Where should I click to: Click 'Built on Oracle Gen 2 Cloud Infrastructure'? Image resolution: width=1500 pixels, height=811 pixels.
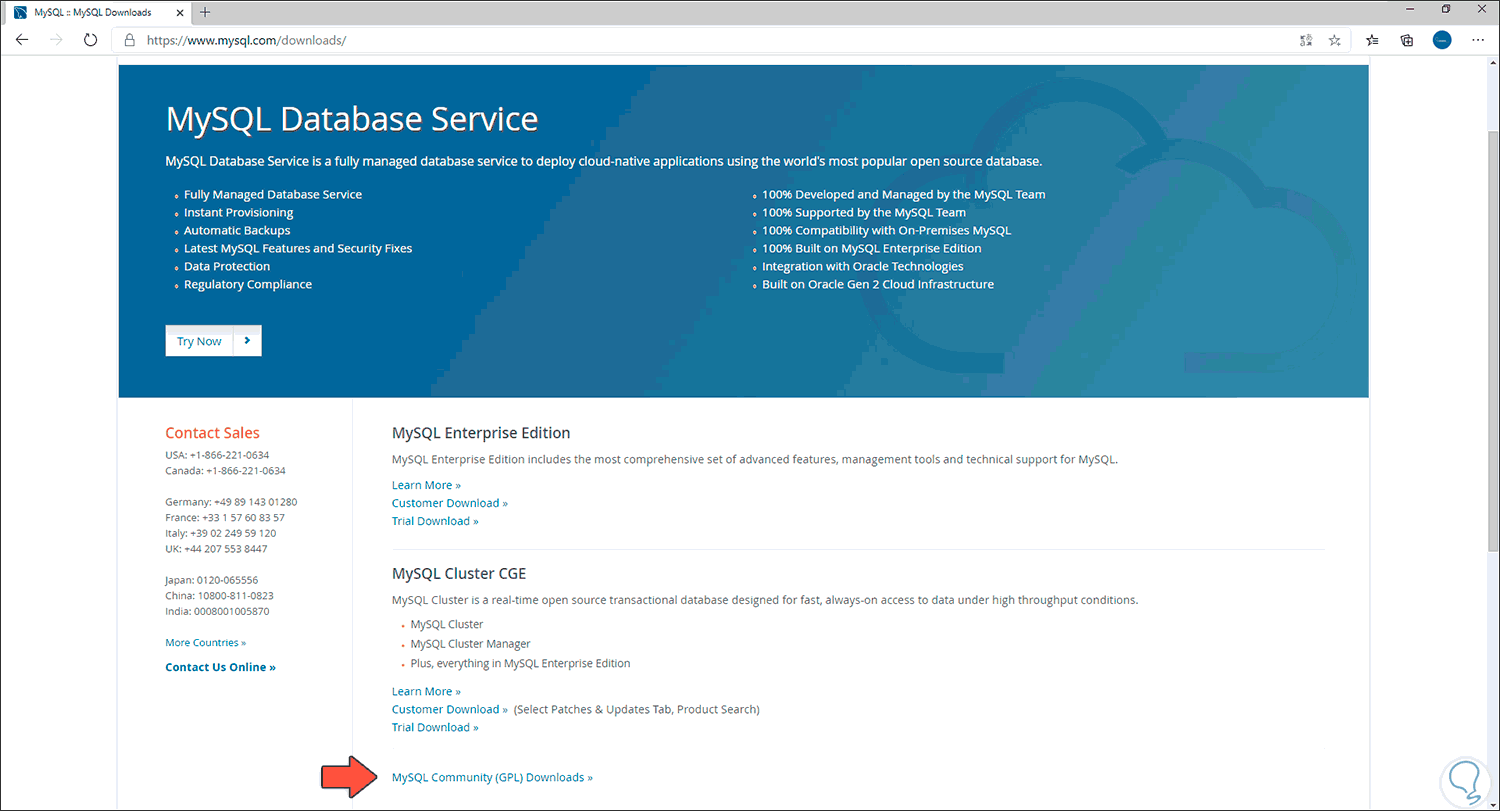[878, 284]
